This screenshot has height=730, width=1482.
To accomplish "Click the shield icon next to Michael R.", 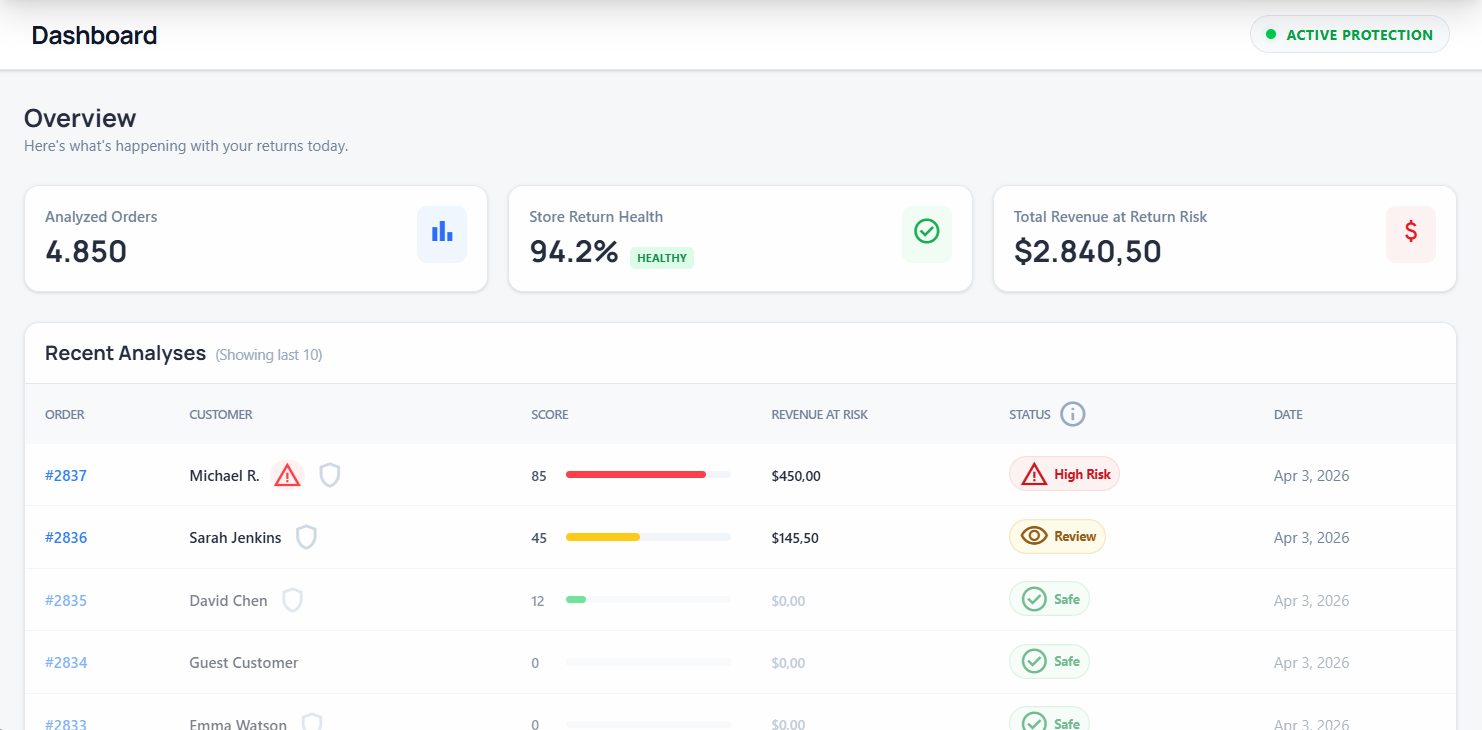I will 330,475.
